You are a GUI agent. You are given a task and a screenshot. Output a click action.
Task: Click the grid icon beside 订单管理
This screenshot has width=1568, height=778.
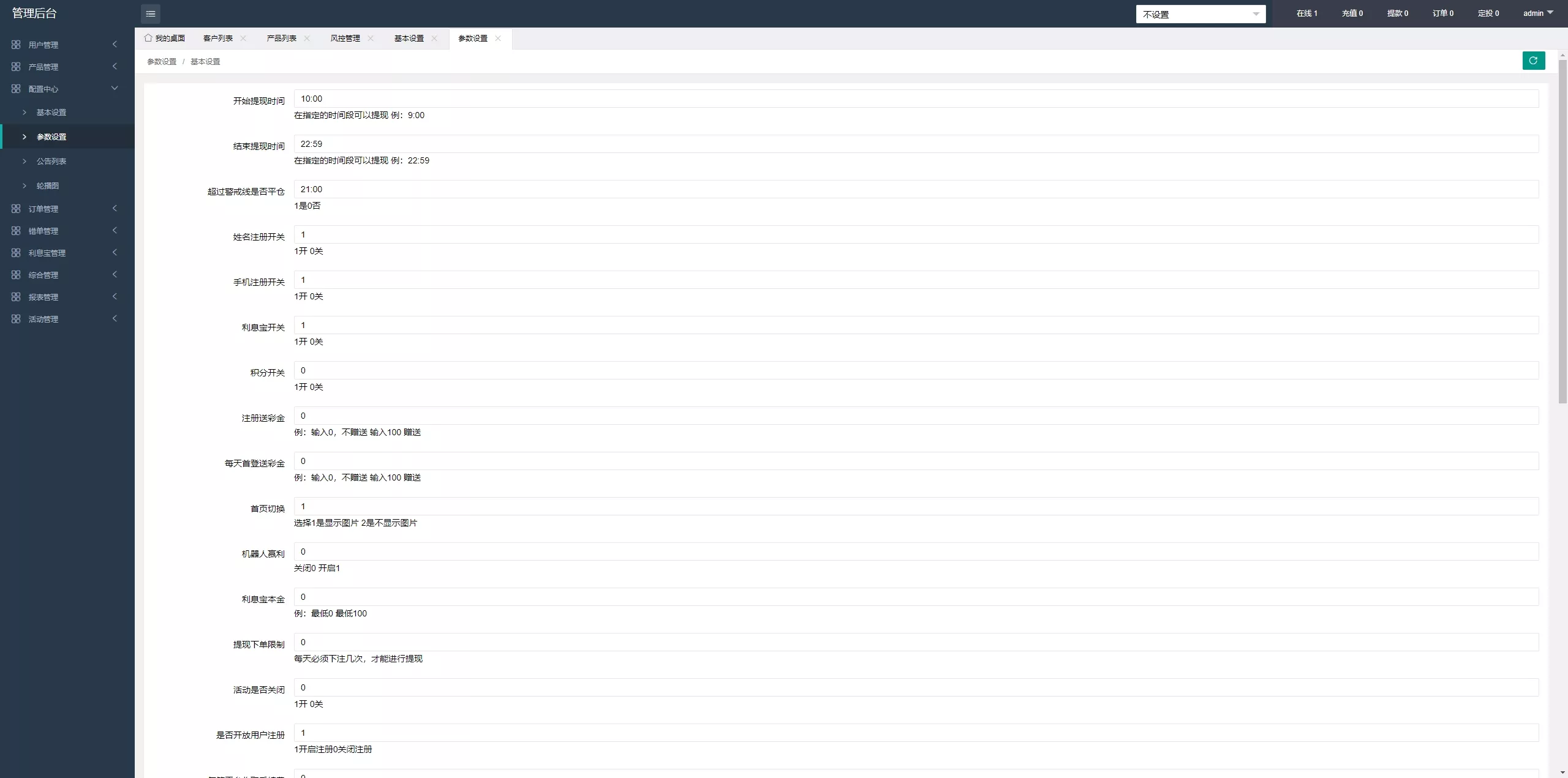(x=16, y=209)
